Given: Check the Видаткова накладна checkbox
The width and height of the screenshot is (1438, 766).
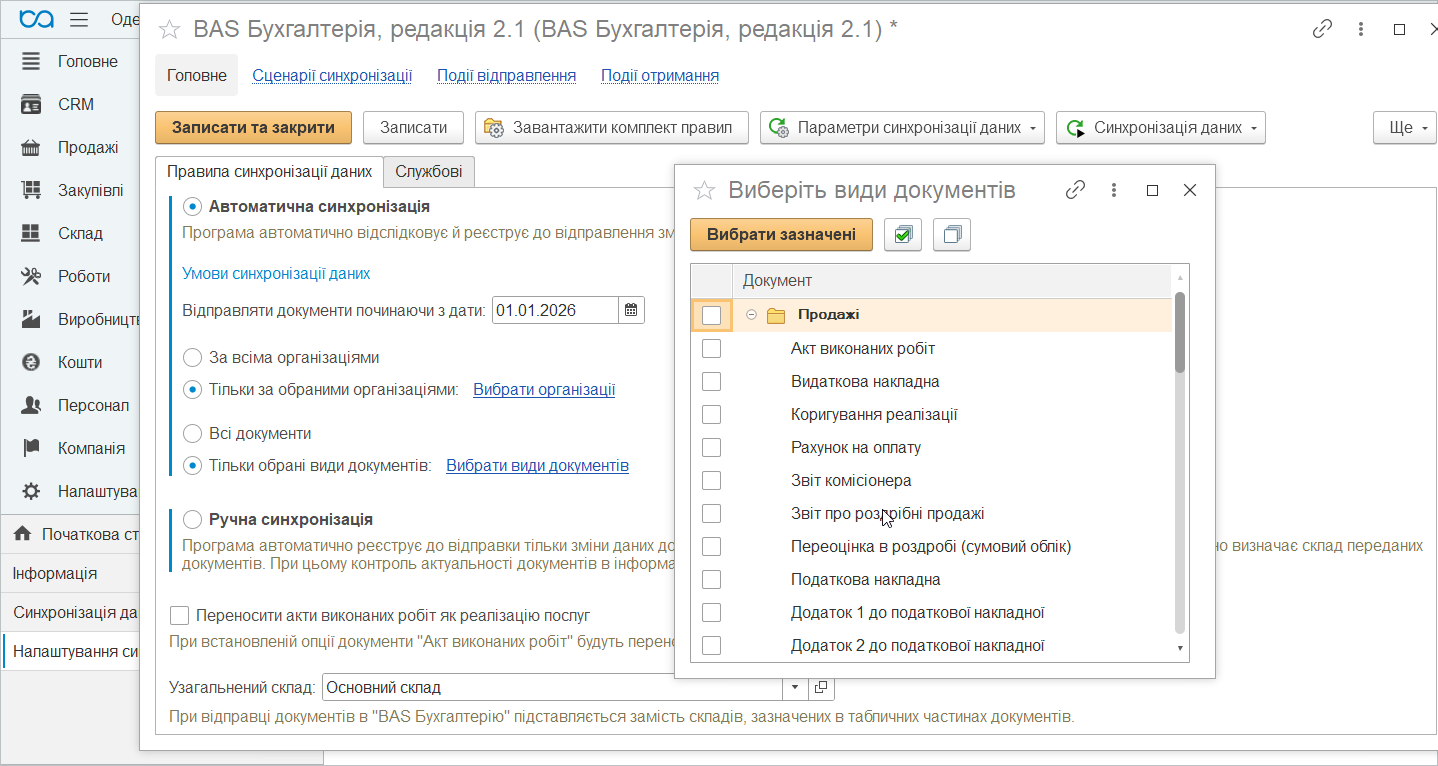Looking at the screenshot, I should pyautogui.click(x=711, y=382).
